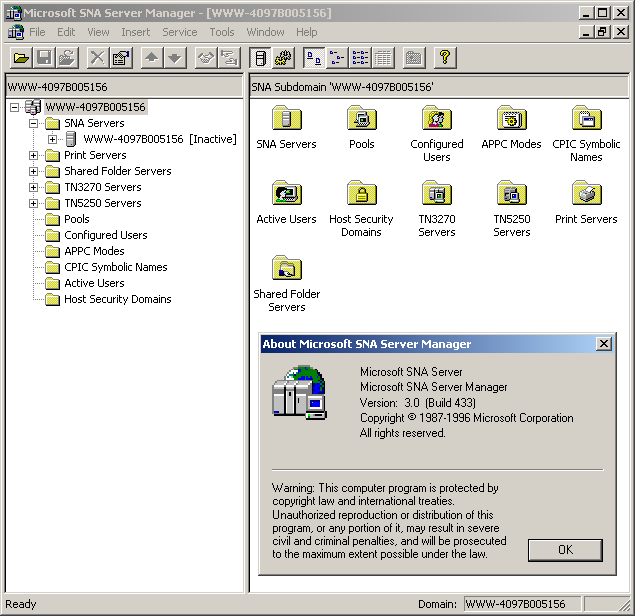Click the Domain field in status bar
This screenshot has width=635, height=616.
[x=522, y=604]
